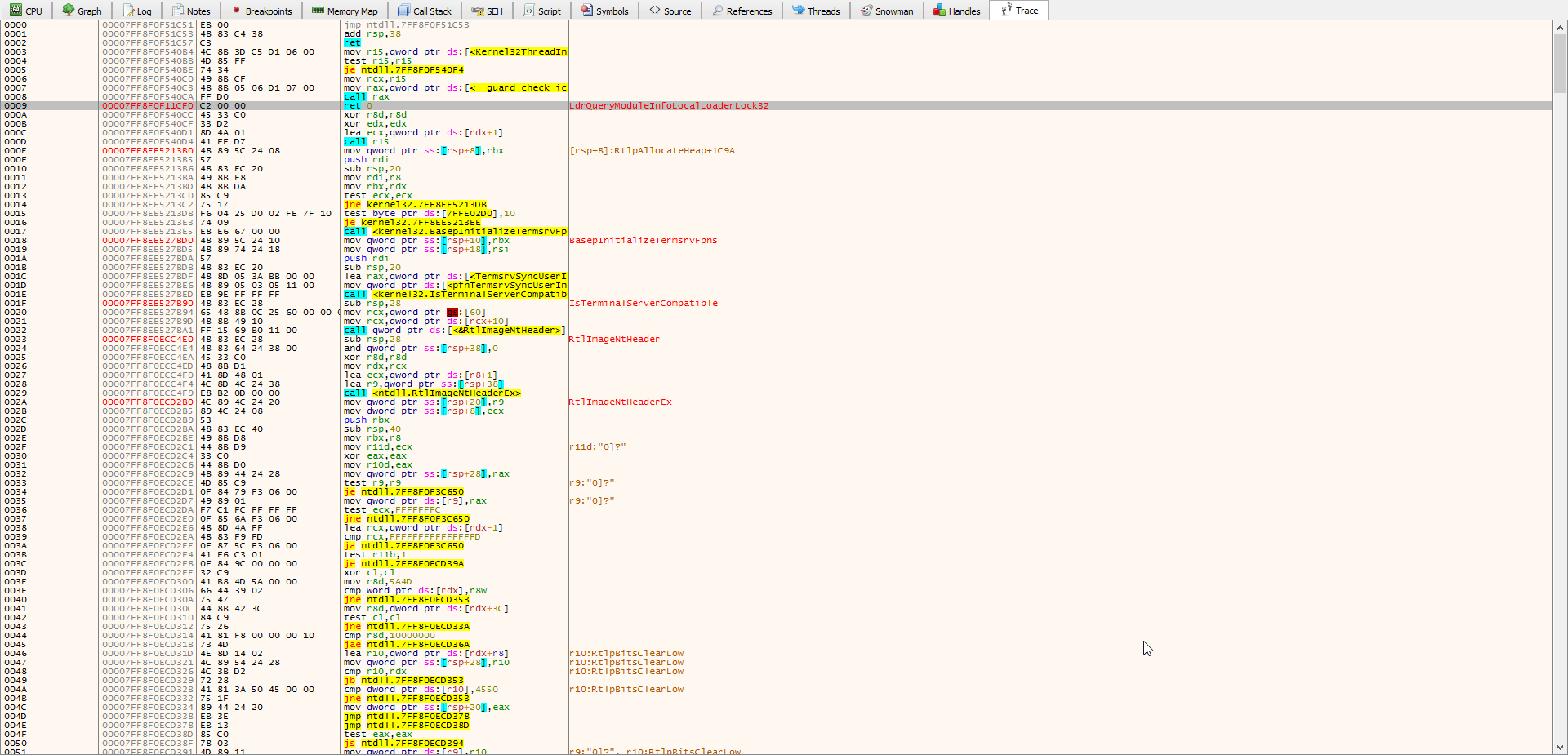Click the call ntdll.RtlImageNtHeaderEx instruction

tap(432, 393)
